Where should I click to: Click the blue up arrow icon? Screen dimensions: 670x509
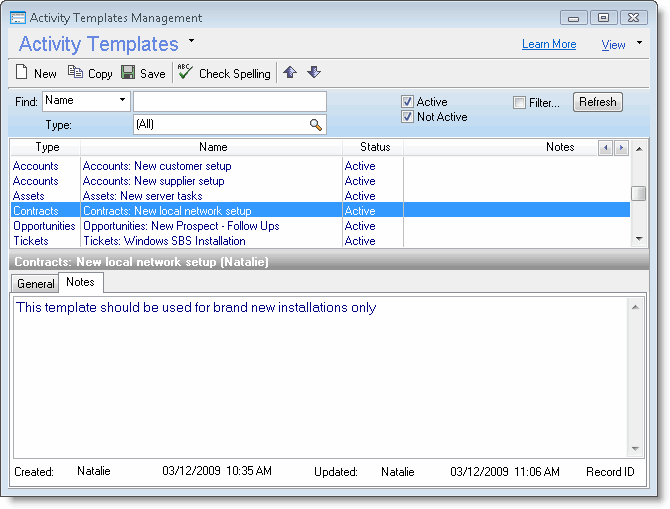290,72
